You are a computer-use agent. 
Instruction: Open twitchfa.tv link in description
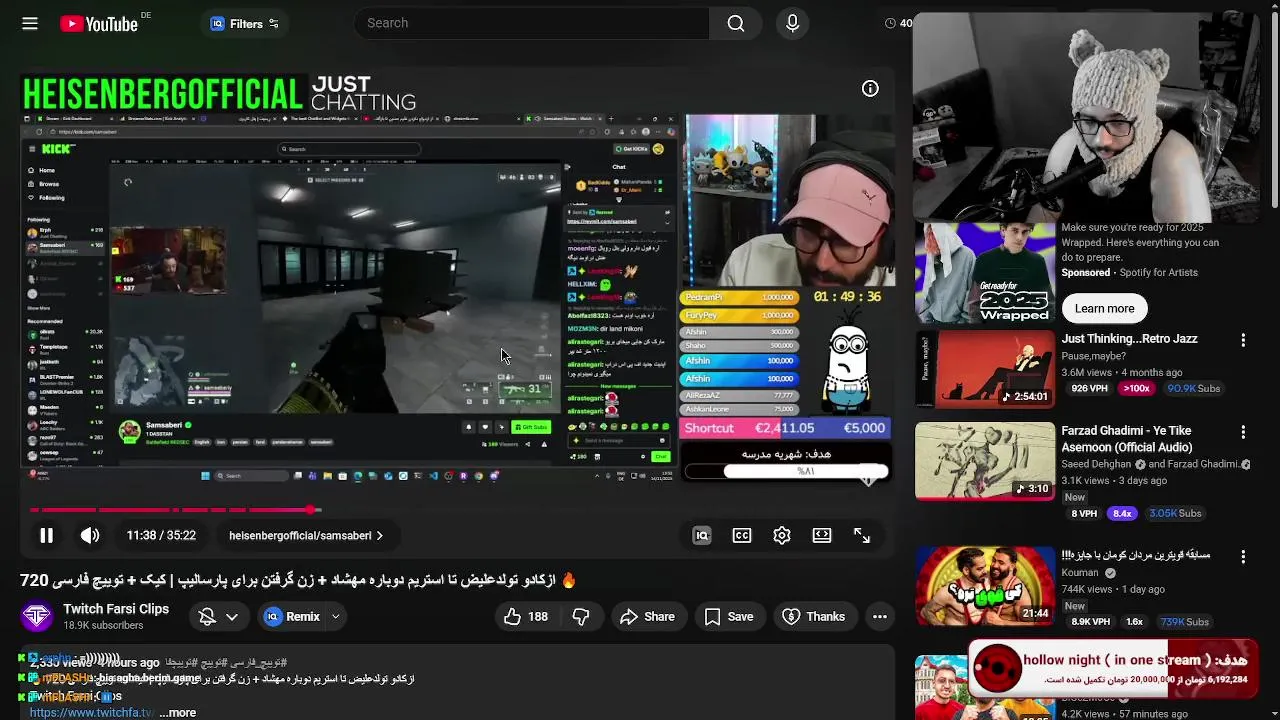coord(92,713)
